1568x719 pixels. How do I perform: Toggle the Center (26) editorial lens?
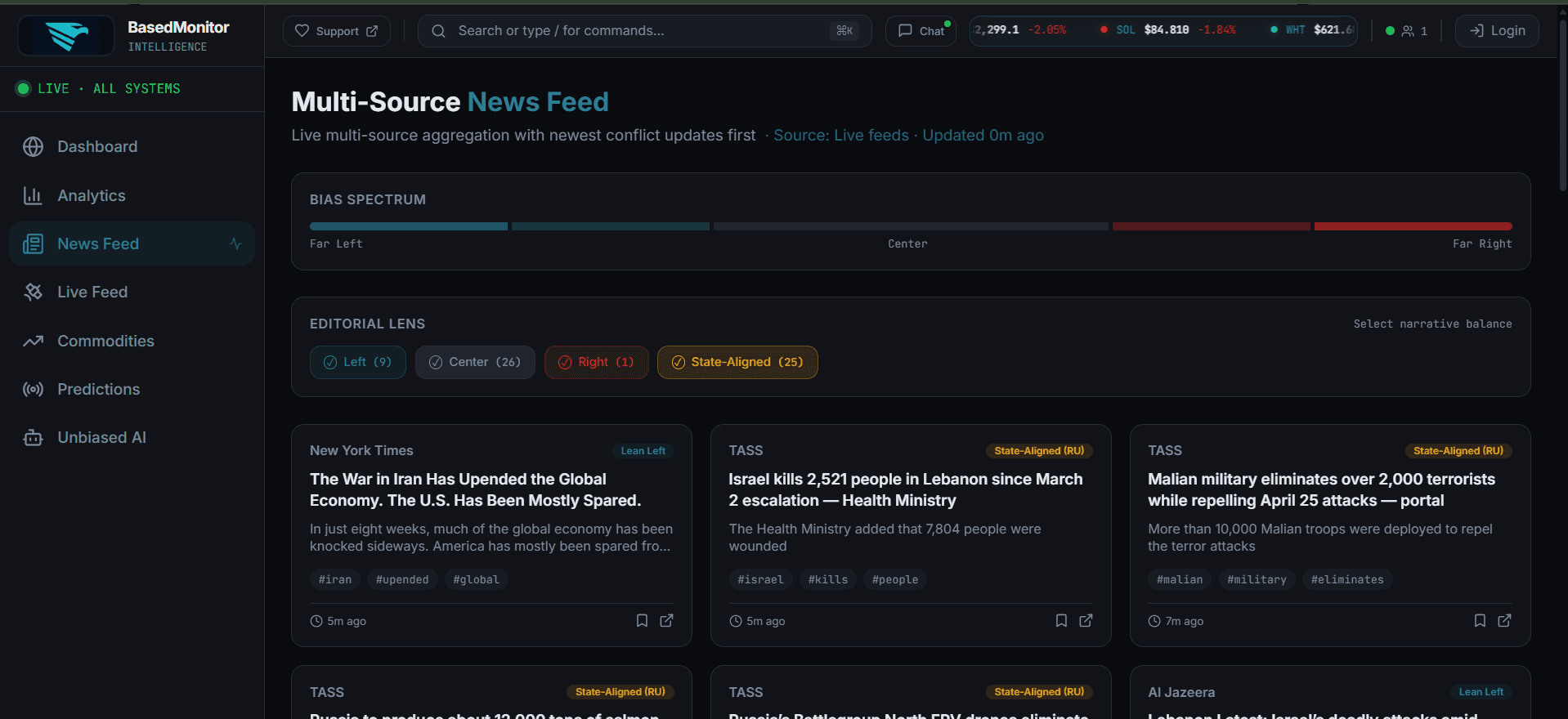click(475, 362)
